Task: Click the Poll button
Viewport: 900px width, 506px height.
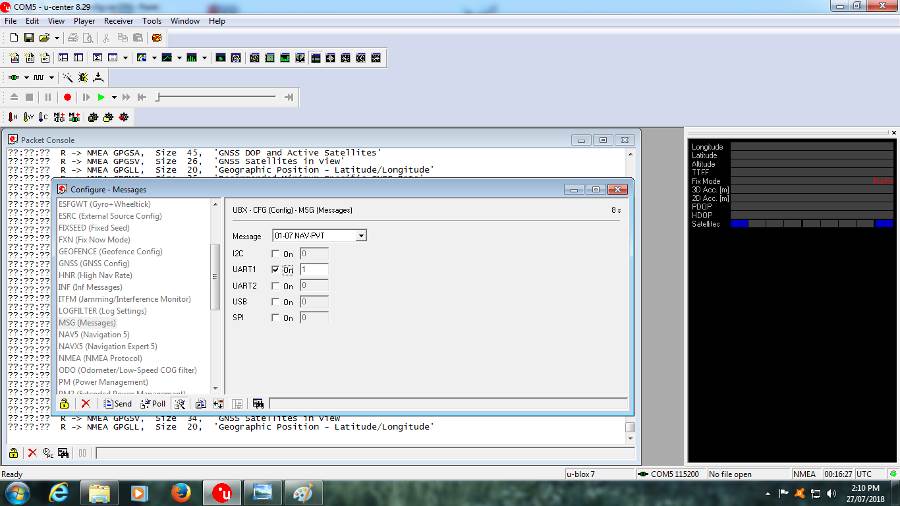Action: tap(153, 404)
